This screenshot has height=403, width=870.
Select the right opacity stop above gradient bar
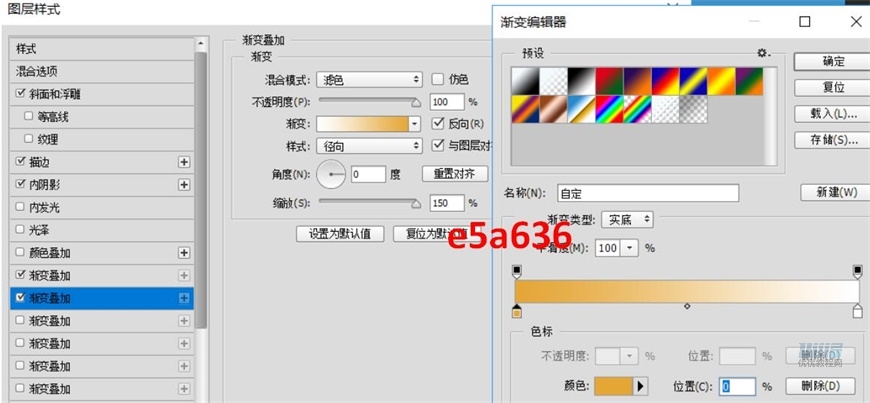click(x=858, y=271)
